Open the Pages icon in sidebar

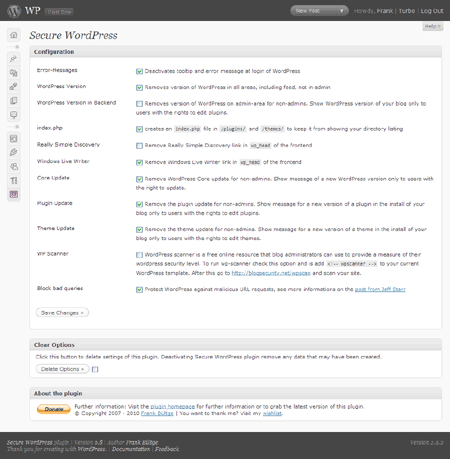14,101
